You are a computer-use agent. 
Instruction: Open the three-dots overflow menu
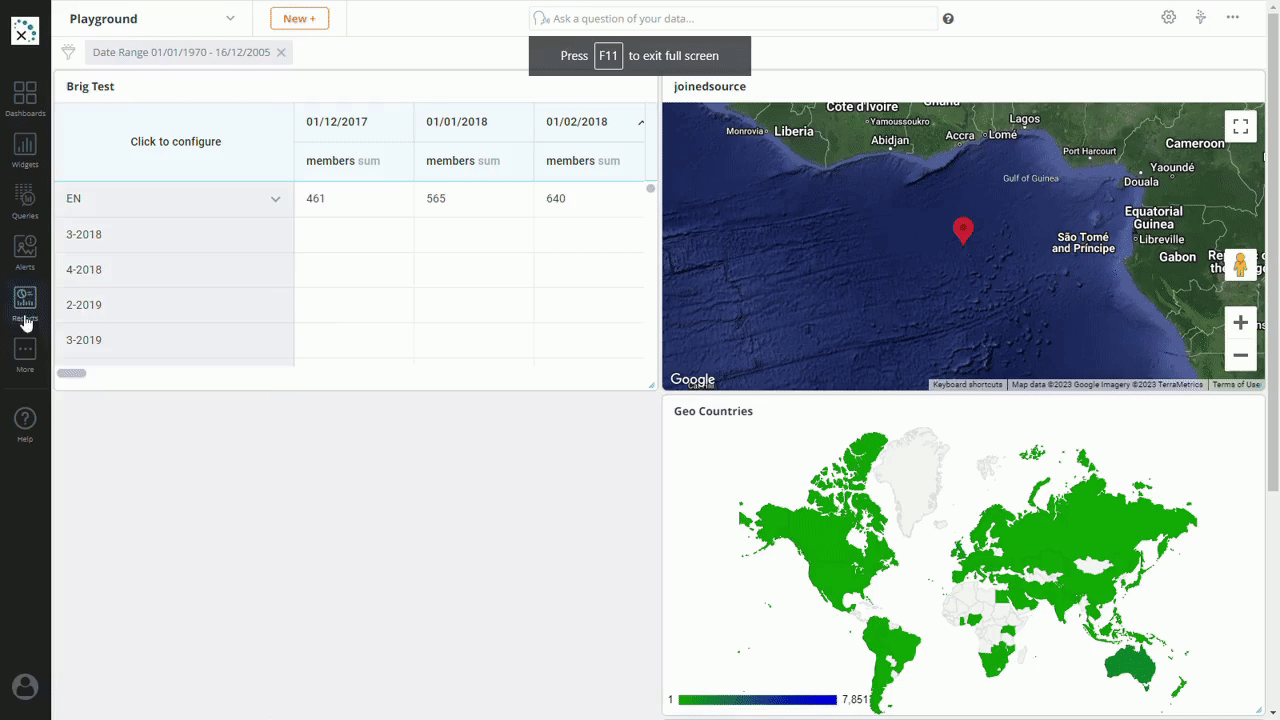coord(1233,18)
